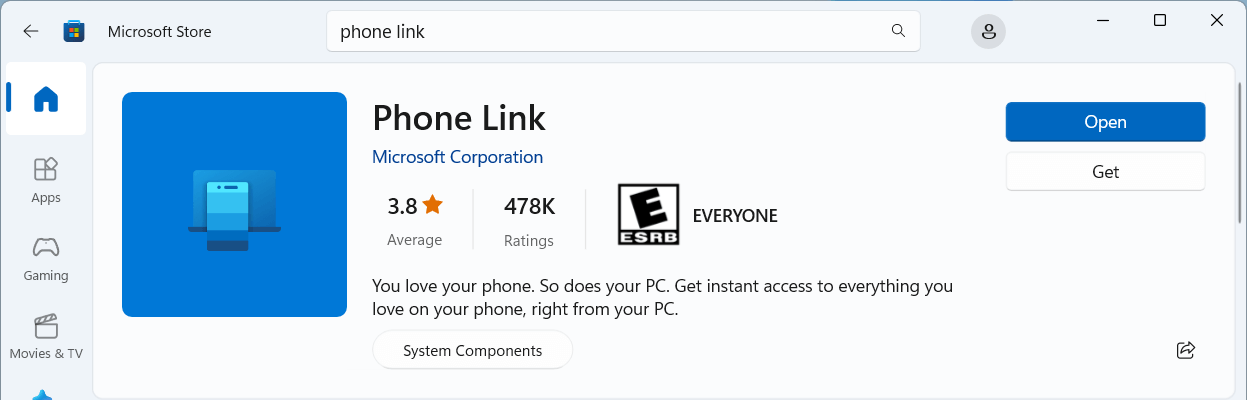View the 478K ratings count

coord(529,220)
